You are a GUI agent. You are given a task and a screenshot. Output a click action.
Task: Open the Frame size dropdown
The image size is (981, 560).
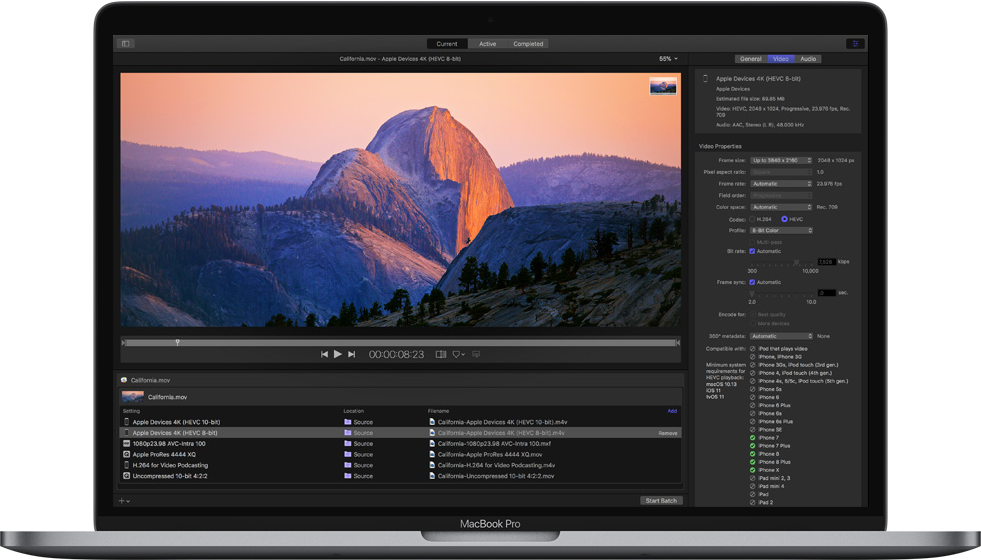tap(781, 160)
